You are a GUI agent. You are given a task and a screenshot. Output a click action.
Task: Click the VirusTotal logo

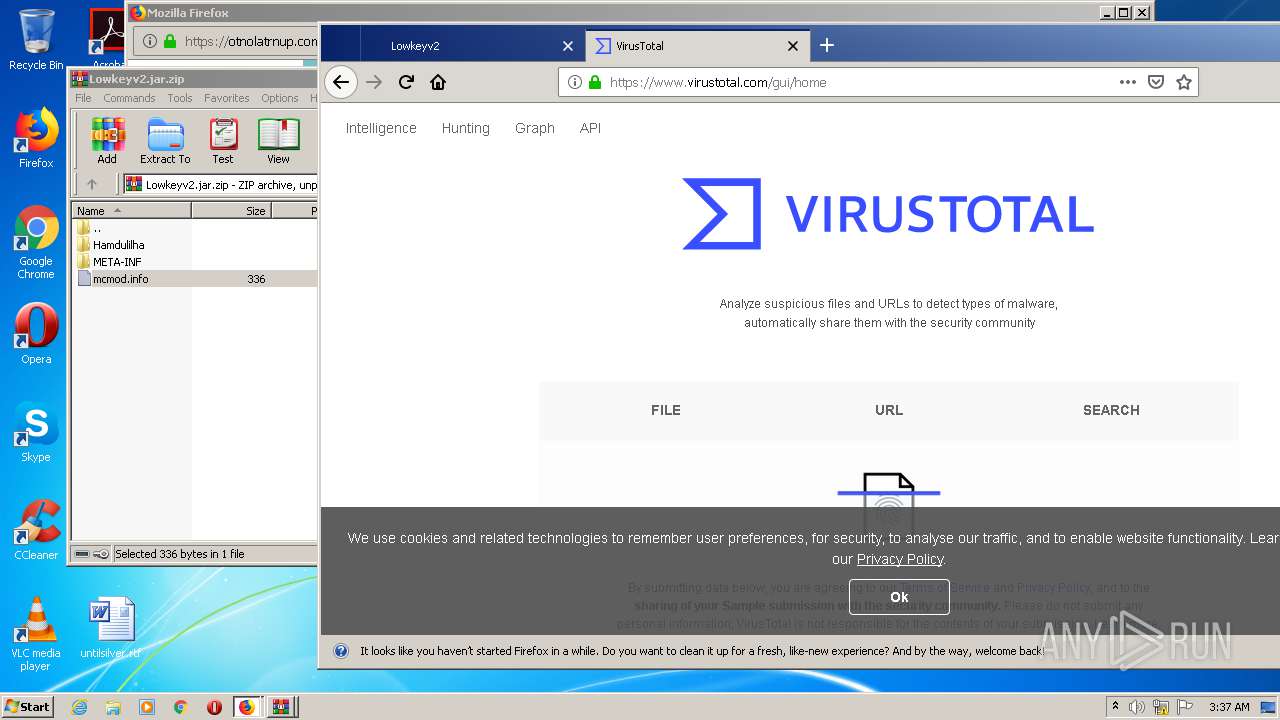pyautogui.click(x=888, y=214)
